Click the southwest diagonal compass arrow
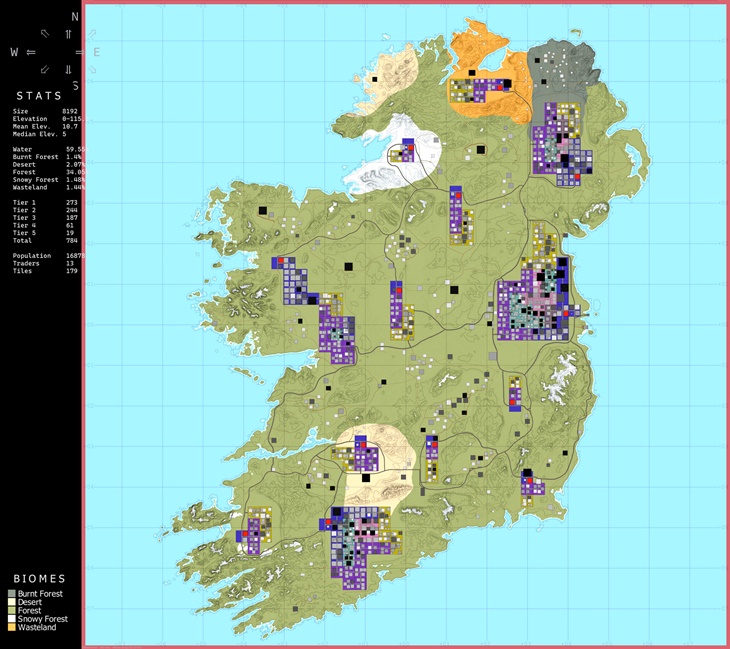The height and width of the screenshot is (649, 730). click(45, 70)
